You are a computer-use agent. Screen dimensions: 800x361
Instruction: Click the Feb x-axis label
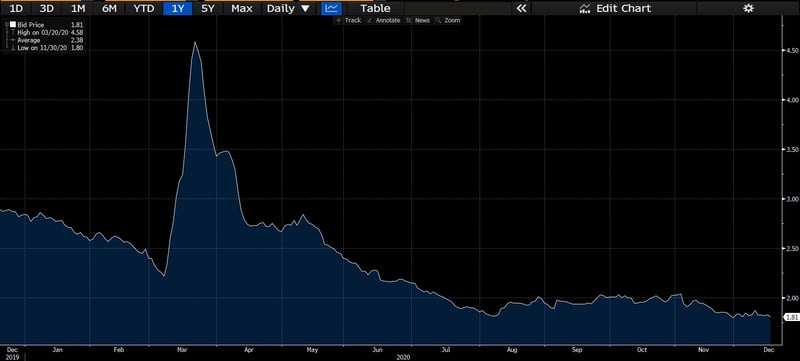click(119, 350)
